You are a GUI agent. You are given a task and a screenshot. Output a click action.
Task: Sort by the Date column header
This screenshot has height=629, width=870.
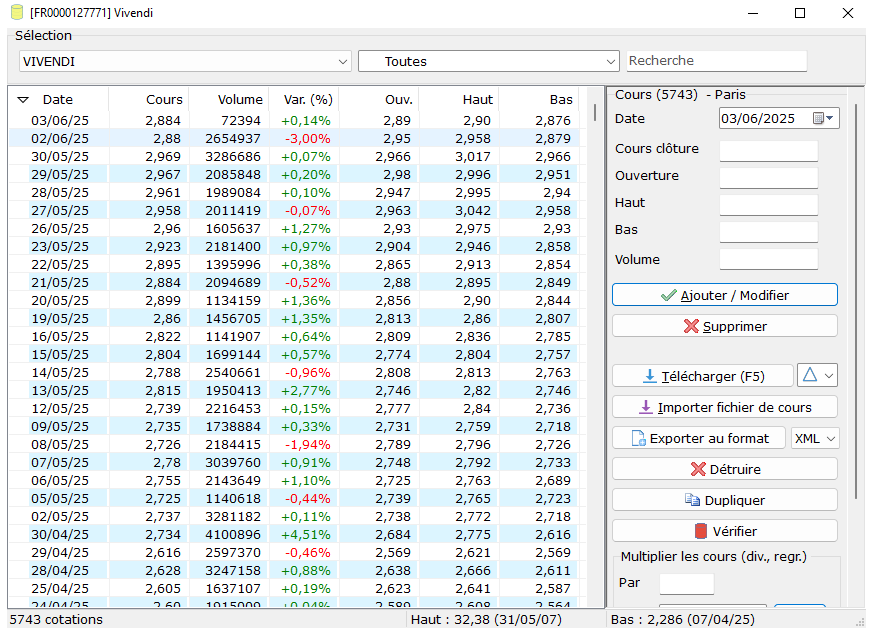point(58,99)
